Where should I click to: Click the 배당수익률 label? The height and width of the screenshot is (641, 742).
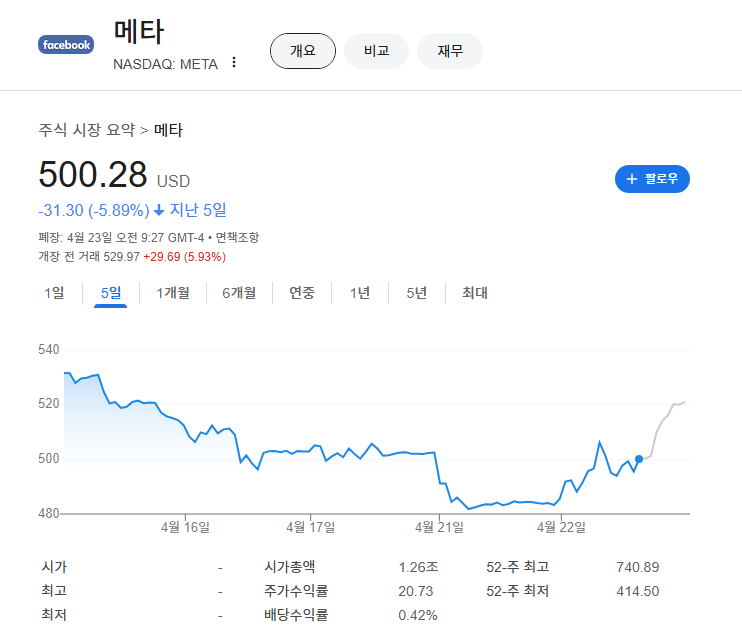point(296,615)
